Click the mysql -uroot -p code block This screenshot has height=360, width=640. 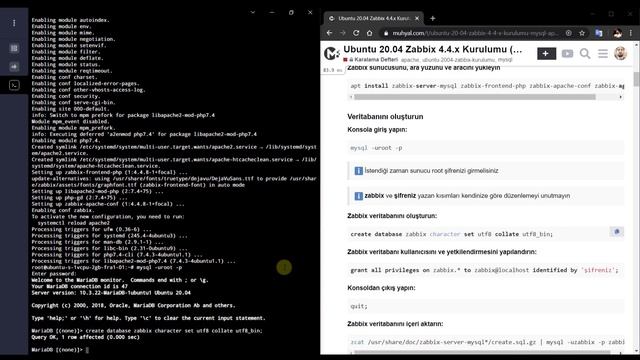[485, 148]
